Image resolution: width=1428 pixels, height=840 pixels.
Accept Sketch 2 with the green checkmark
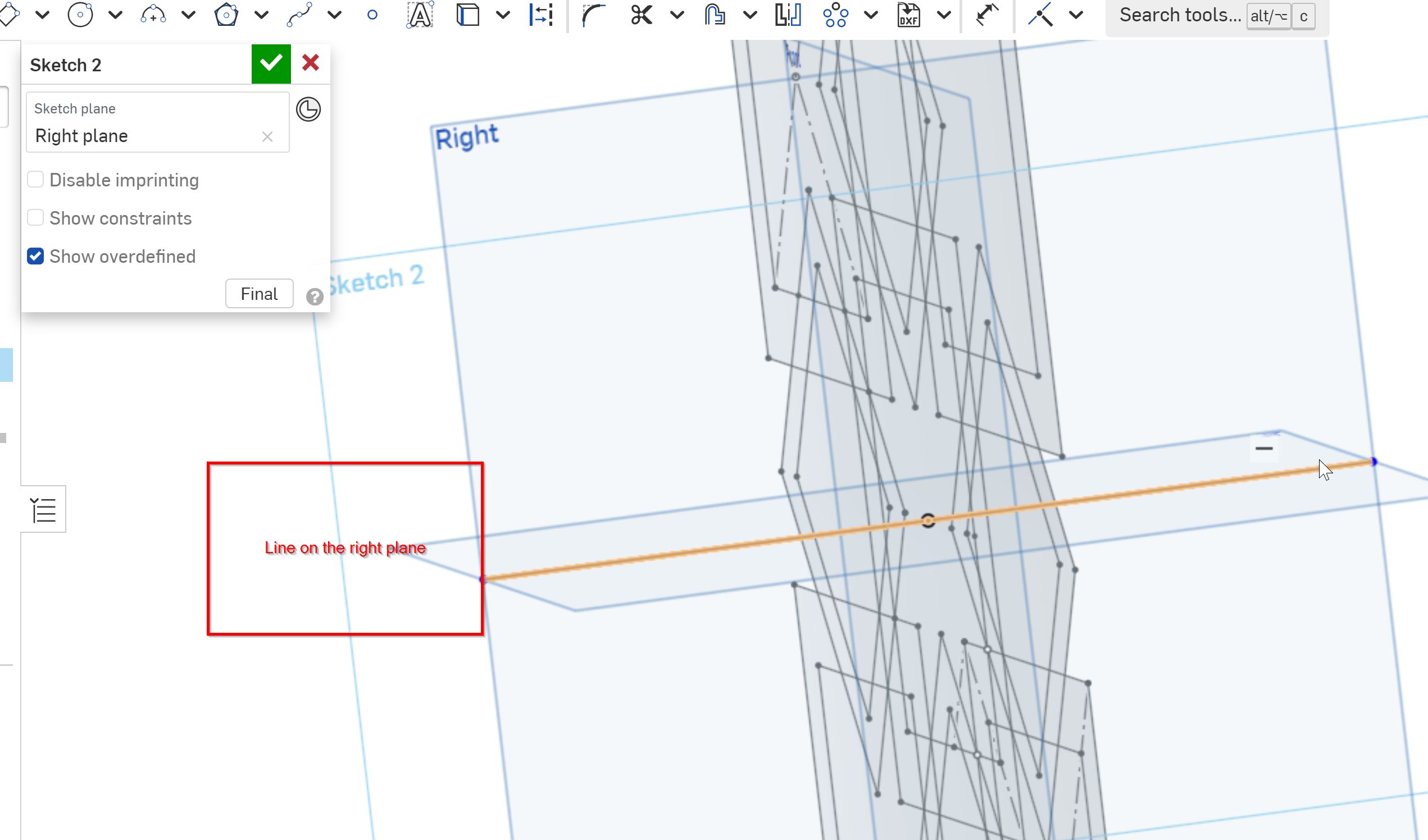(x=271, y=63)
